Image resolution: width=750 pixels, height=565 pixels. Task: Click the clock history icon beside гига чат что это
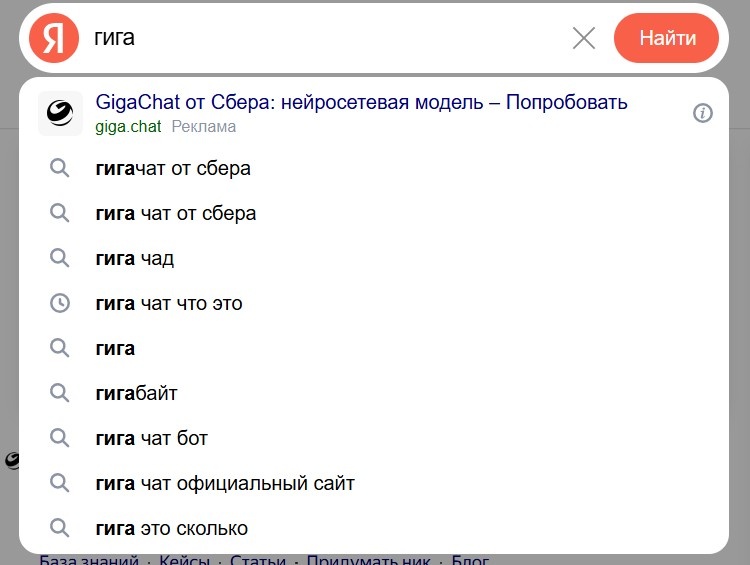click(60, 303)
